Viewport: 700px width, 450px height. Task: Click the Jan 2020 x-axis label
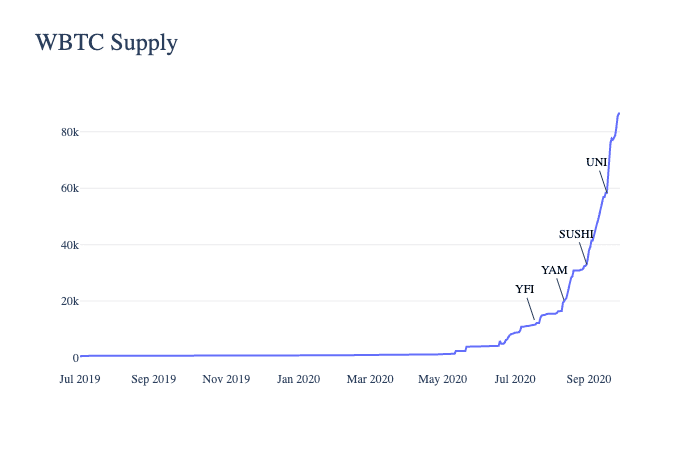tap(298, 379)
